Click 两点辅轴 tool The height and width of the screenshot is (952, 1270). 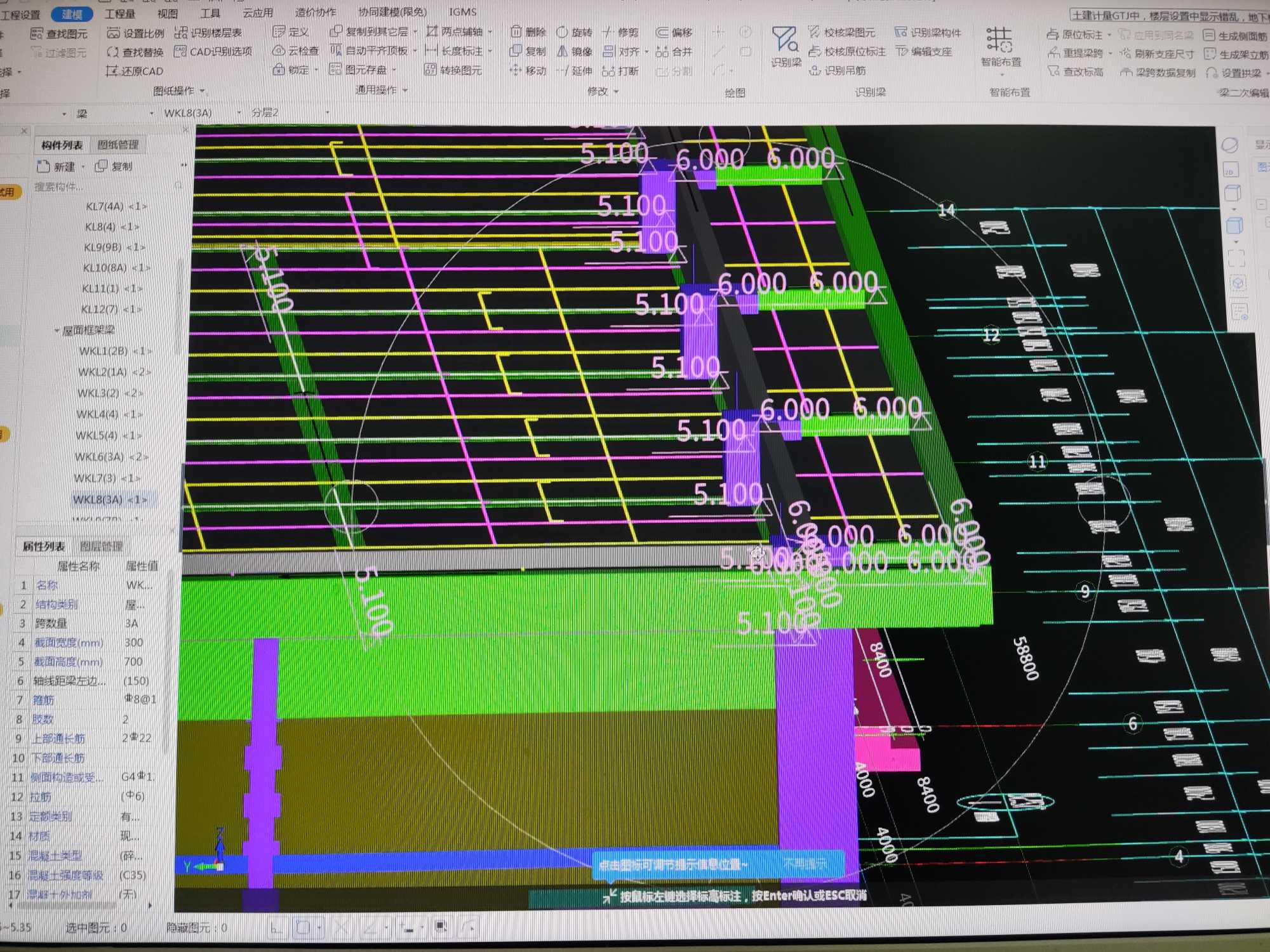(x=455, y=31)
